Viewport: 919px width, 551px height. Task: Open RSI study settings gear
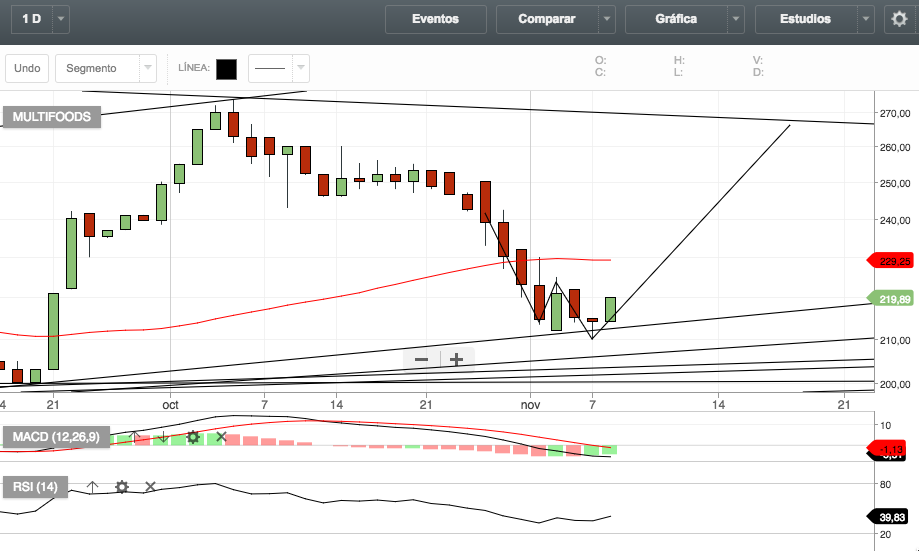[x=121, y=487]
